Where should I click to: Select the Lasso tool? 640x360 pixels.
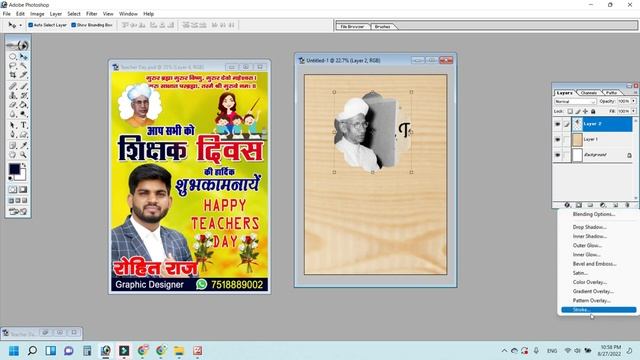point(13,66)
